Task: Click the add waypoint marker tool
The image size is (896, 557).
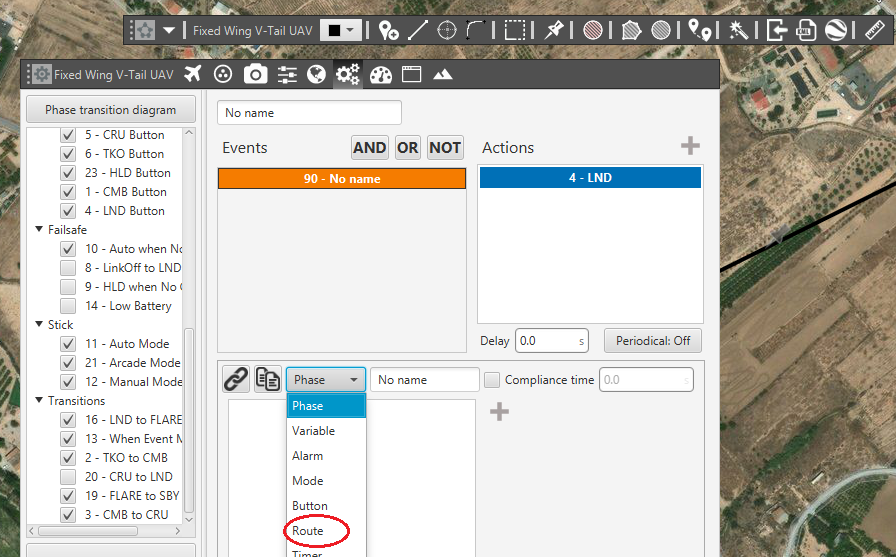Action: tap(388, 30)
